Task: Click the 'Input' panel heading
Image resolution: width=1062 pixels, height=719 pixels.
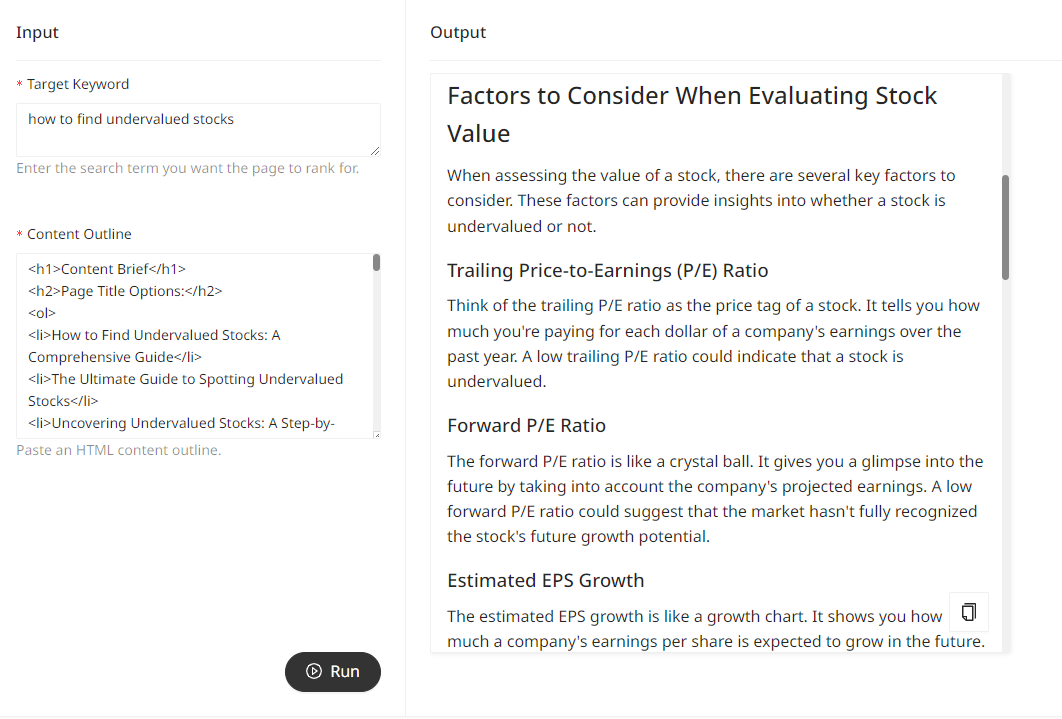Action: pyautogui.click(x=37, y=32)
